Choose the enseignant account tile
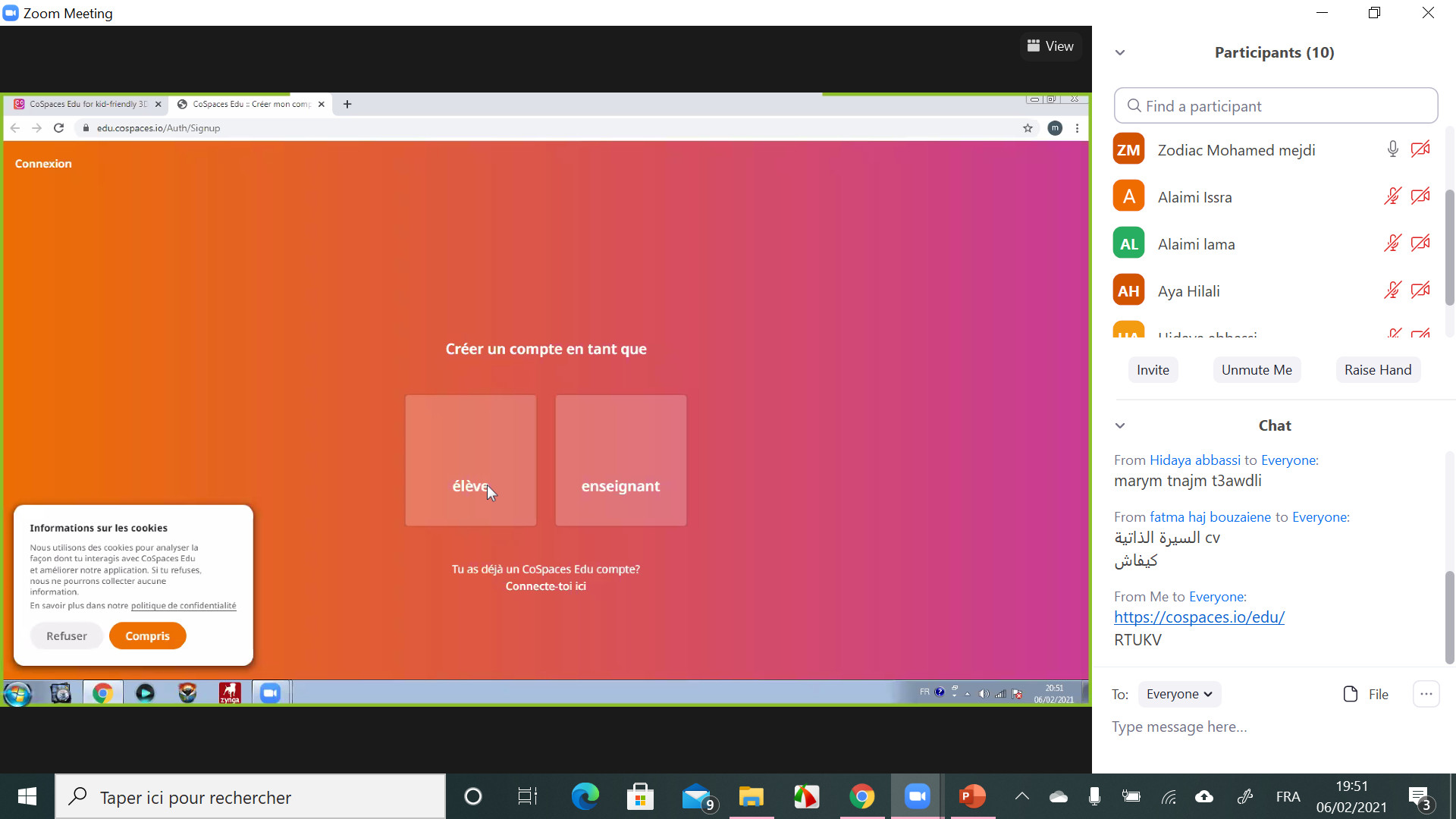The height and width of the screenshot is (819, 1456). [x=621, y=460]
